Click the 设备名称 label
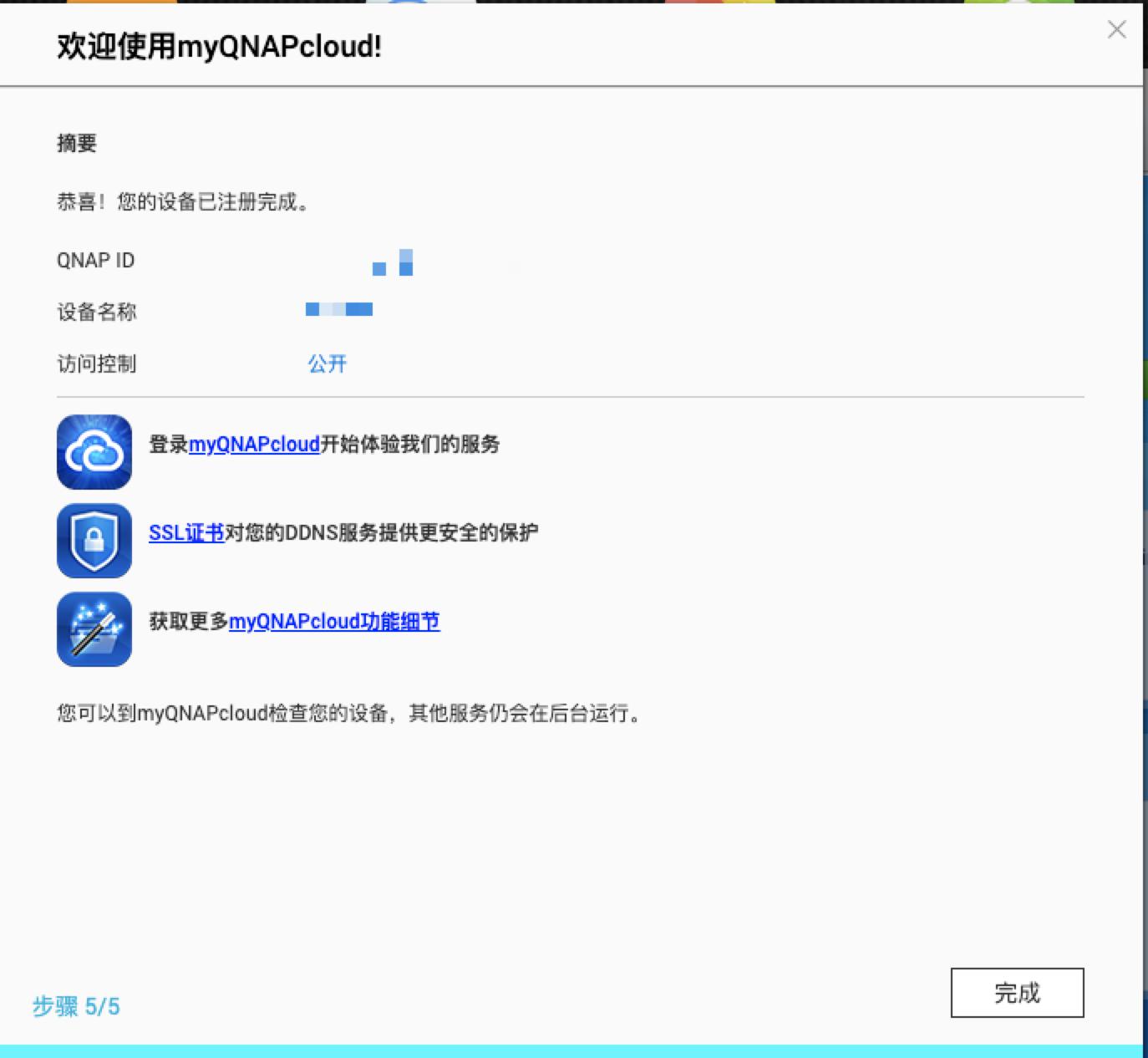Viewport: 1148px width, 1058px height. coord(96,313)
